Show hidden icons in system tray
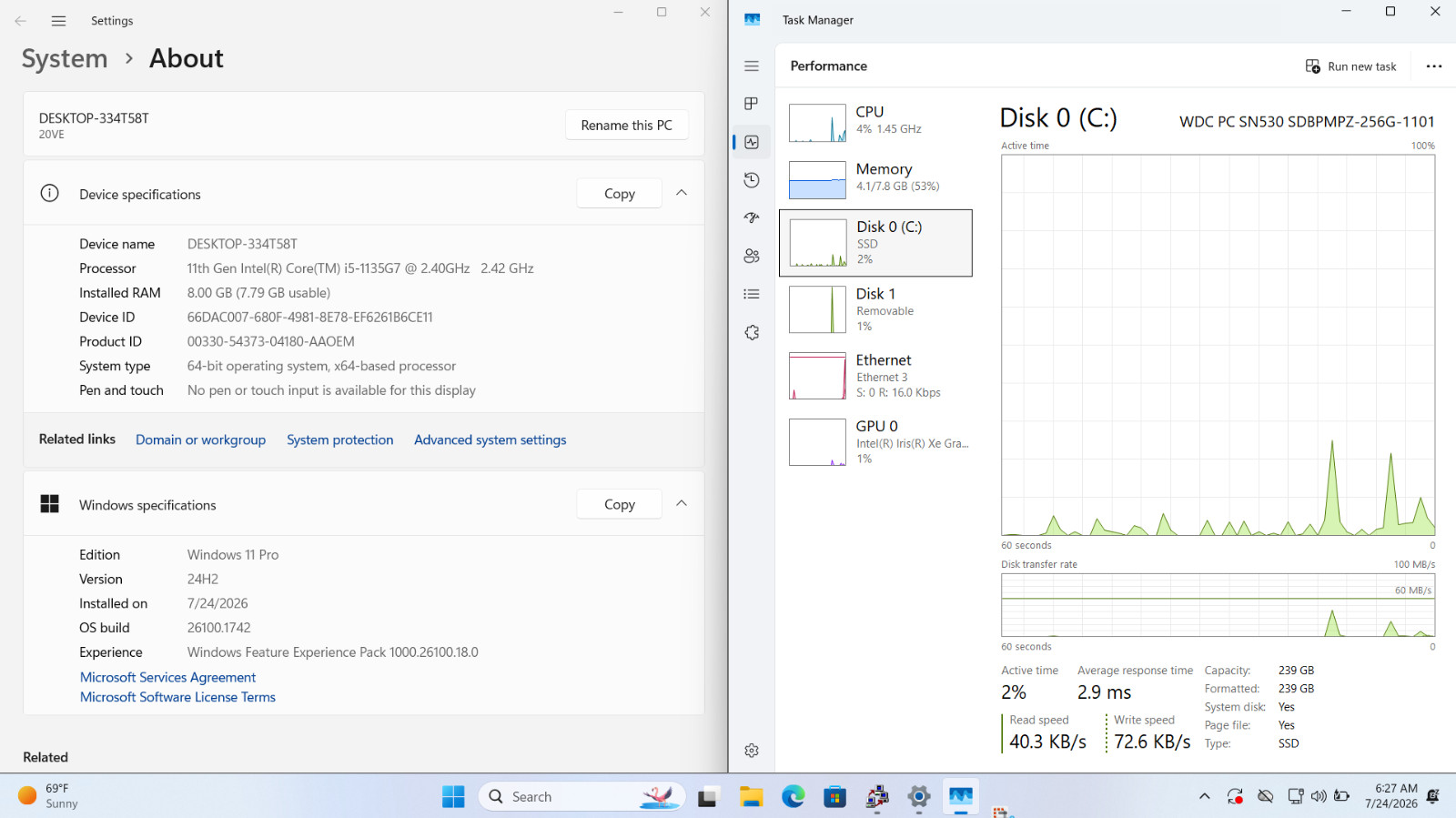This screenshot has width=1456, height=818. [1205, 796]
